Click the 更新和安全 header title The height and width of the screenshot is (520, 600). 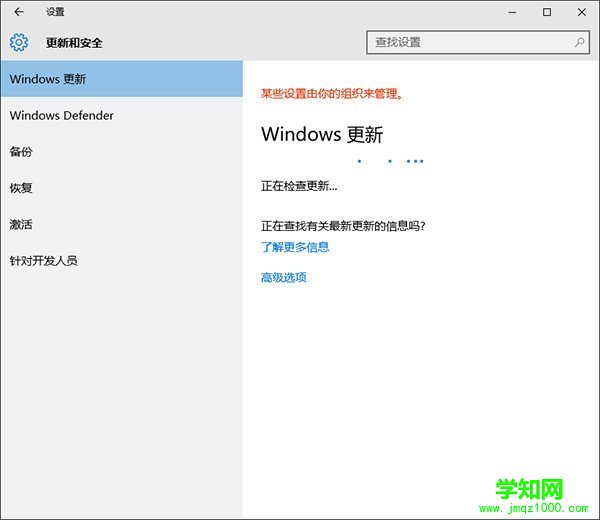(74, 42)
